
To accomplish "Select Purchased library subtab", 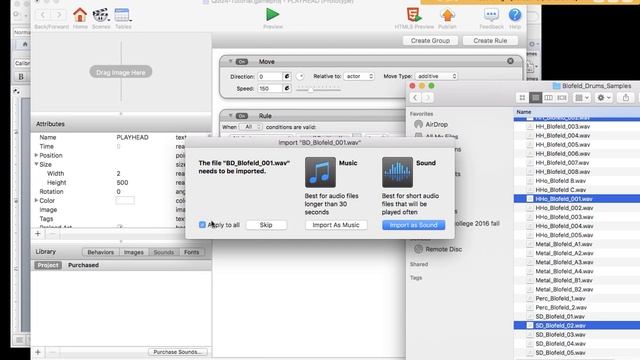I will click(83, 265).
